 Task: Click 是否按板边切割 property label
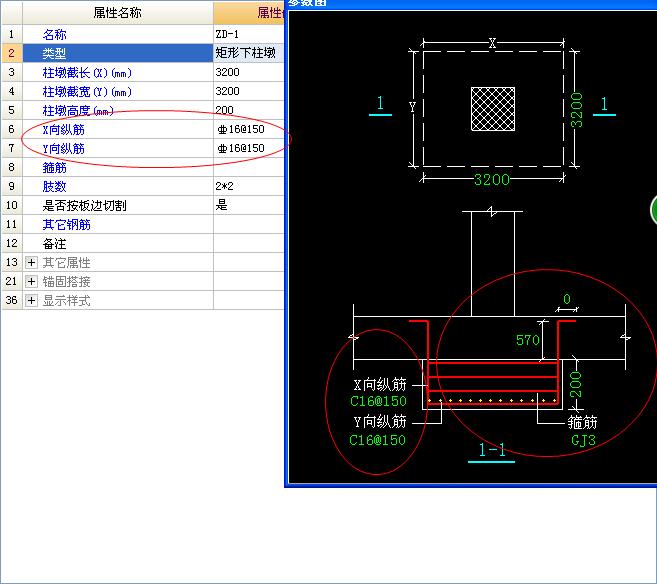click(x=84, y=205)
